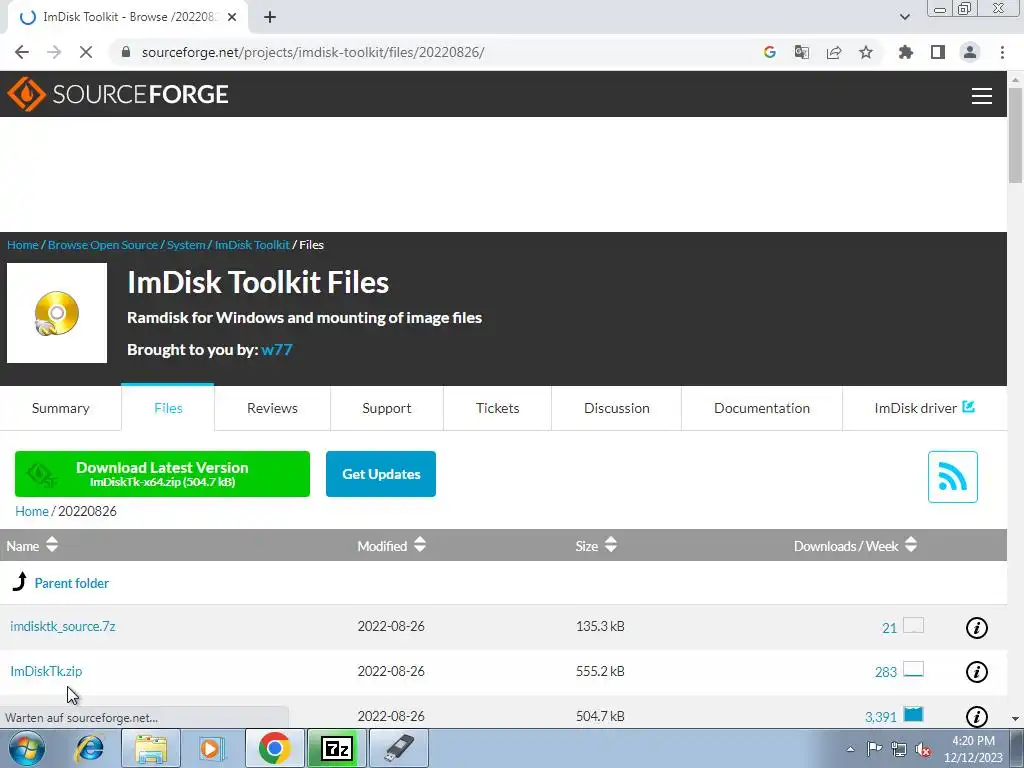Screen dimensions: 1024x768
Task: Click the address bar URL
Action: pyautogui.click(x=313, y=52)
